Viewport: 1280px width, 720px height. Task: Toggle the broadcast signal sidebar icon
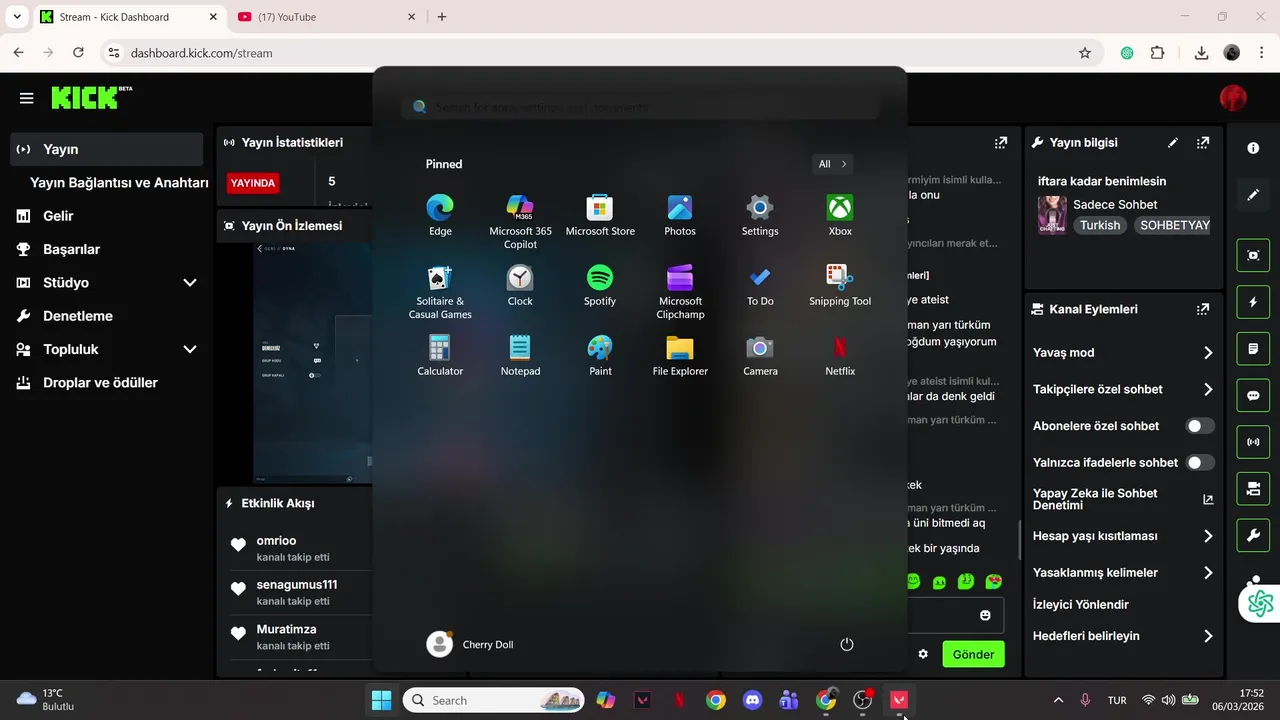click(1253, 442)
